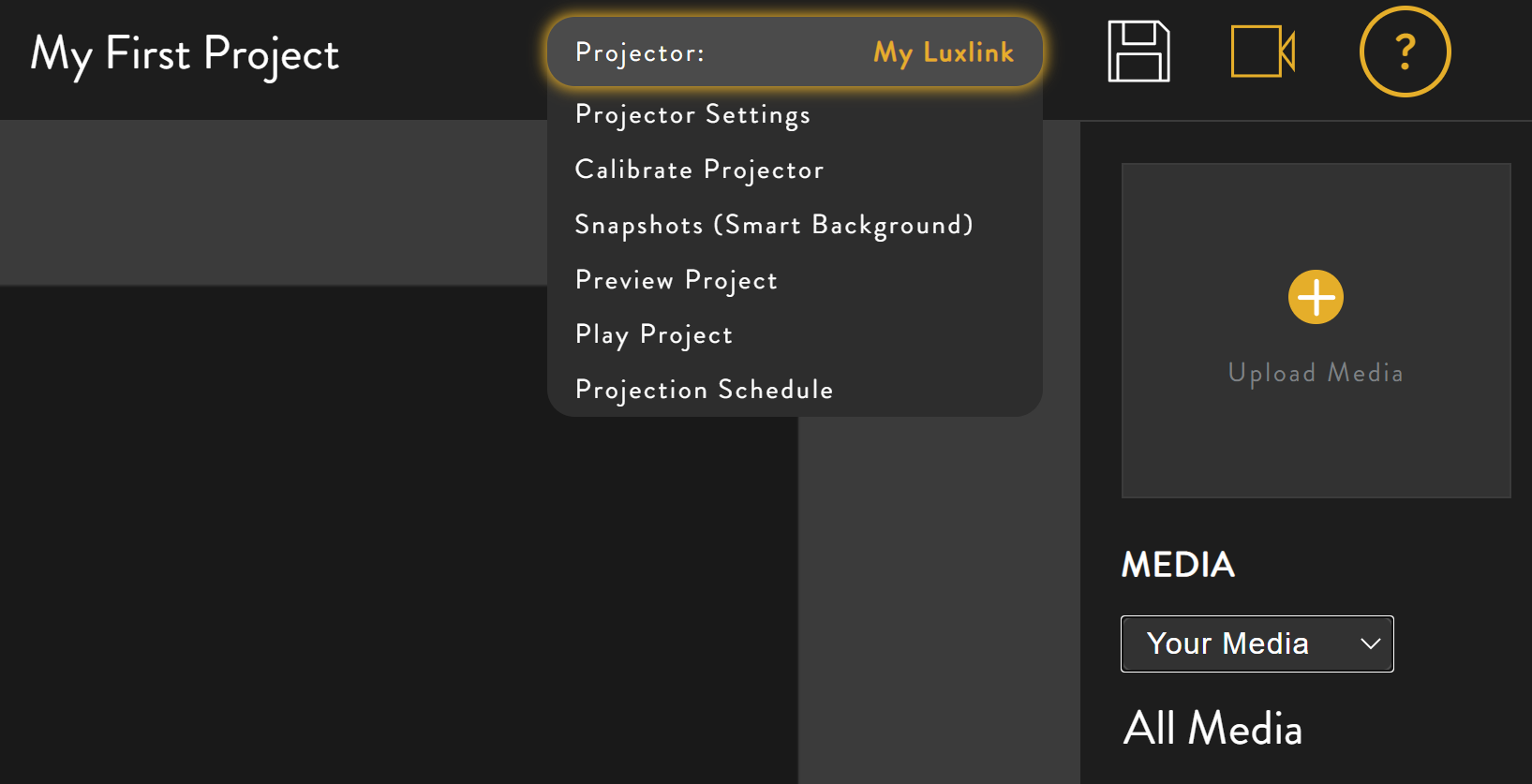
Task: Click the Upload Media text label
Action: (x=1316, y=373)
